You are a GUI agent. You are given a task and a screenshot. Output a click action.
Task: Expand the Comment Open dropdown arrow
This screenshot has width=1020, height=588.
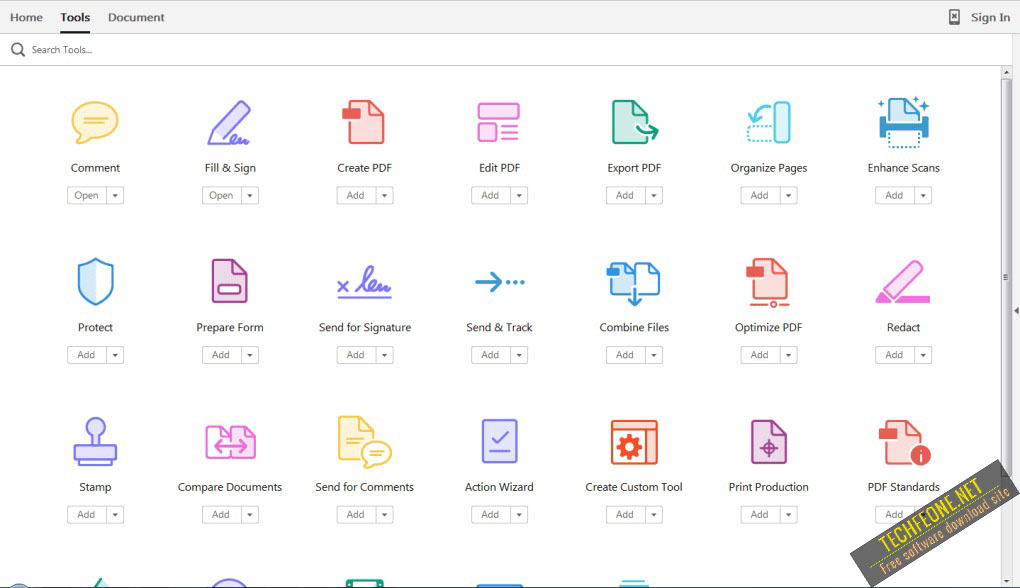point(115,195)
